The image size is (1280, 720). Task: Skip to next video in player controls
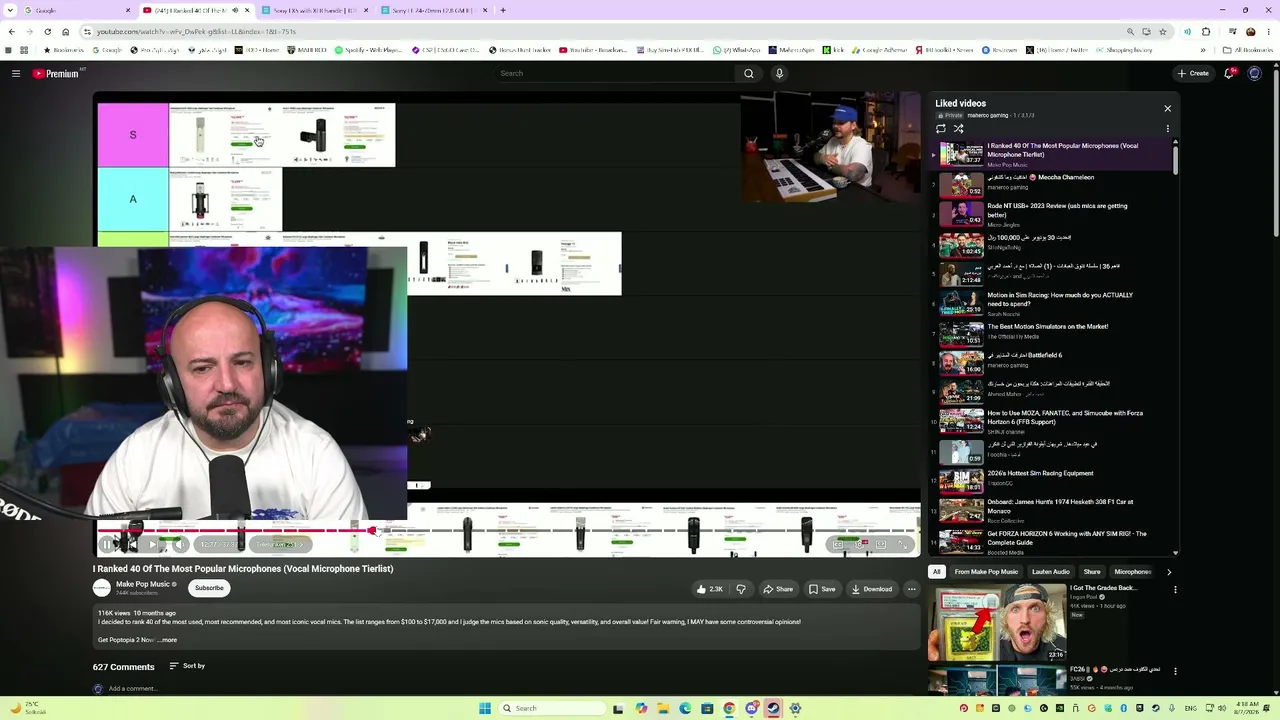(152, 544)
